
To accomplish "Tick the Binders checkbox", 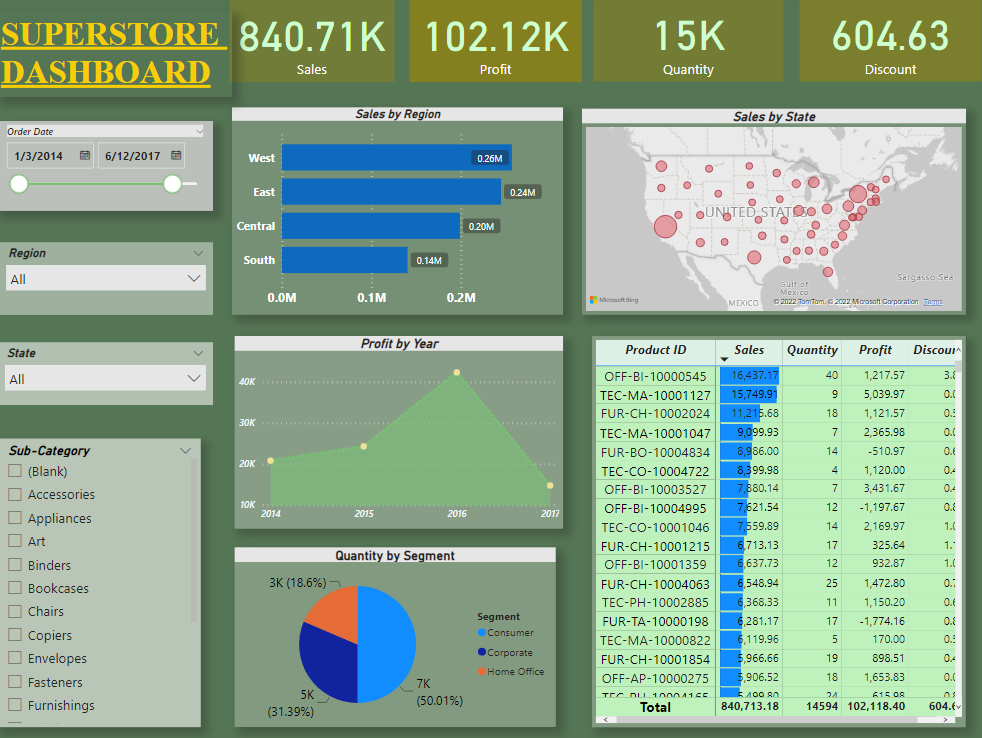I will (x=15, y=565).
